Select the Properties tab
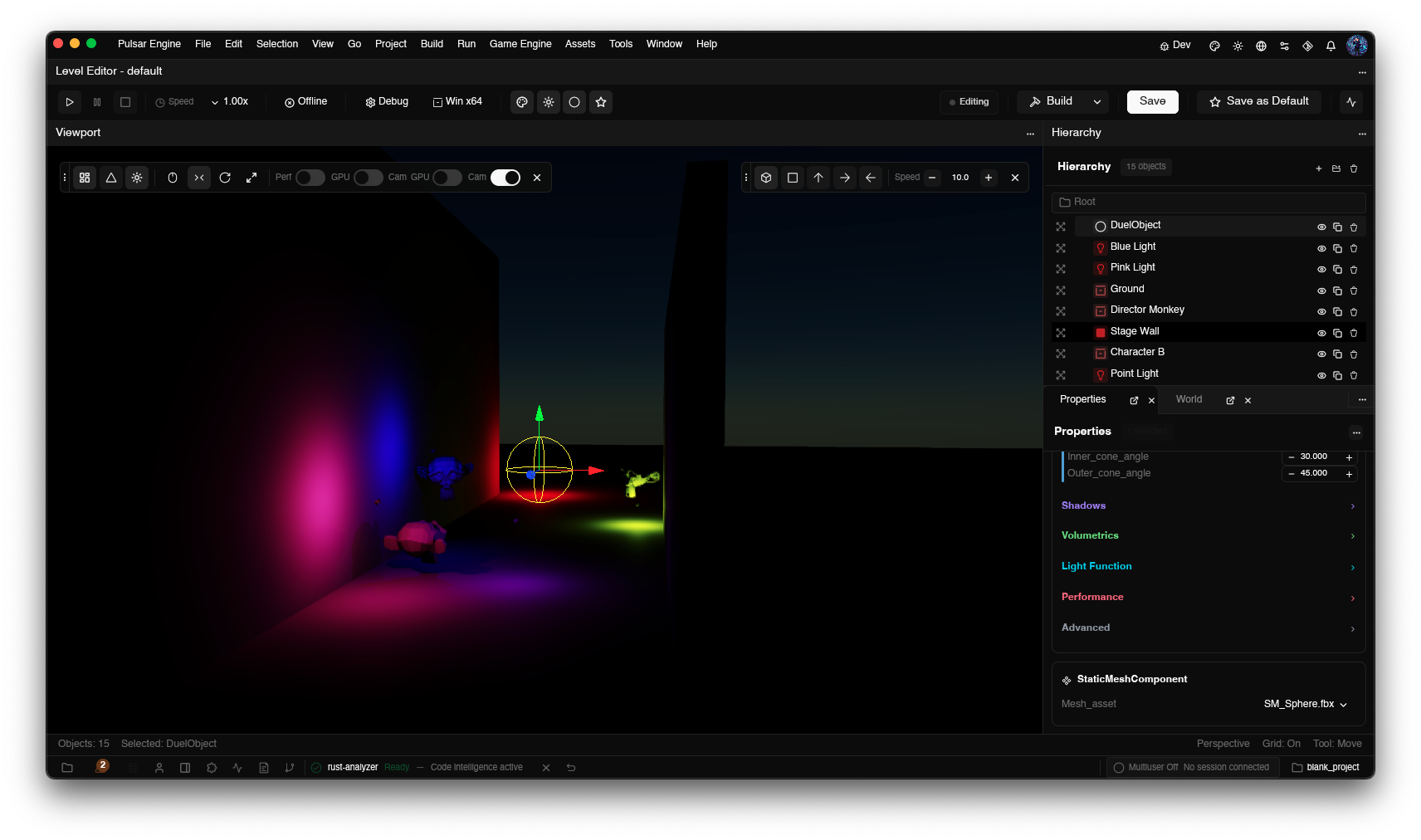Image resolution: width=1421 pixels, height=840 pixels. point(1082,399)
